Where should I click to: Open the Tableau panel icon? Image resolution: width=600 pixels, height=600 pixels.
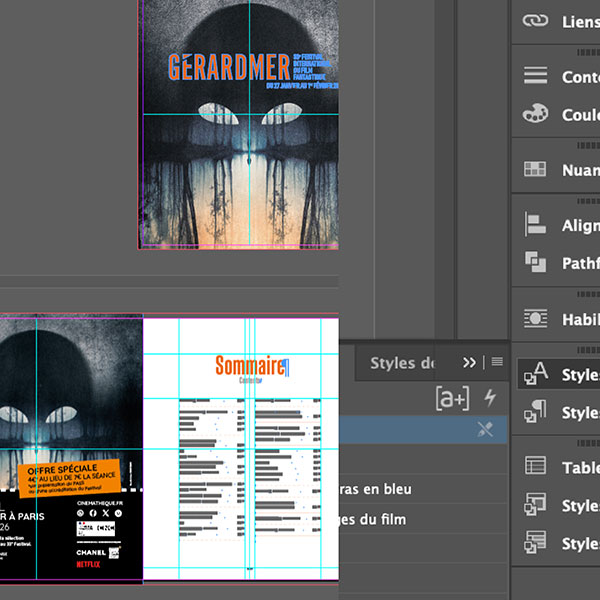pyautogui.click(x=535, y=466)
